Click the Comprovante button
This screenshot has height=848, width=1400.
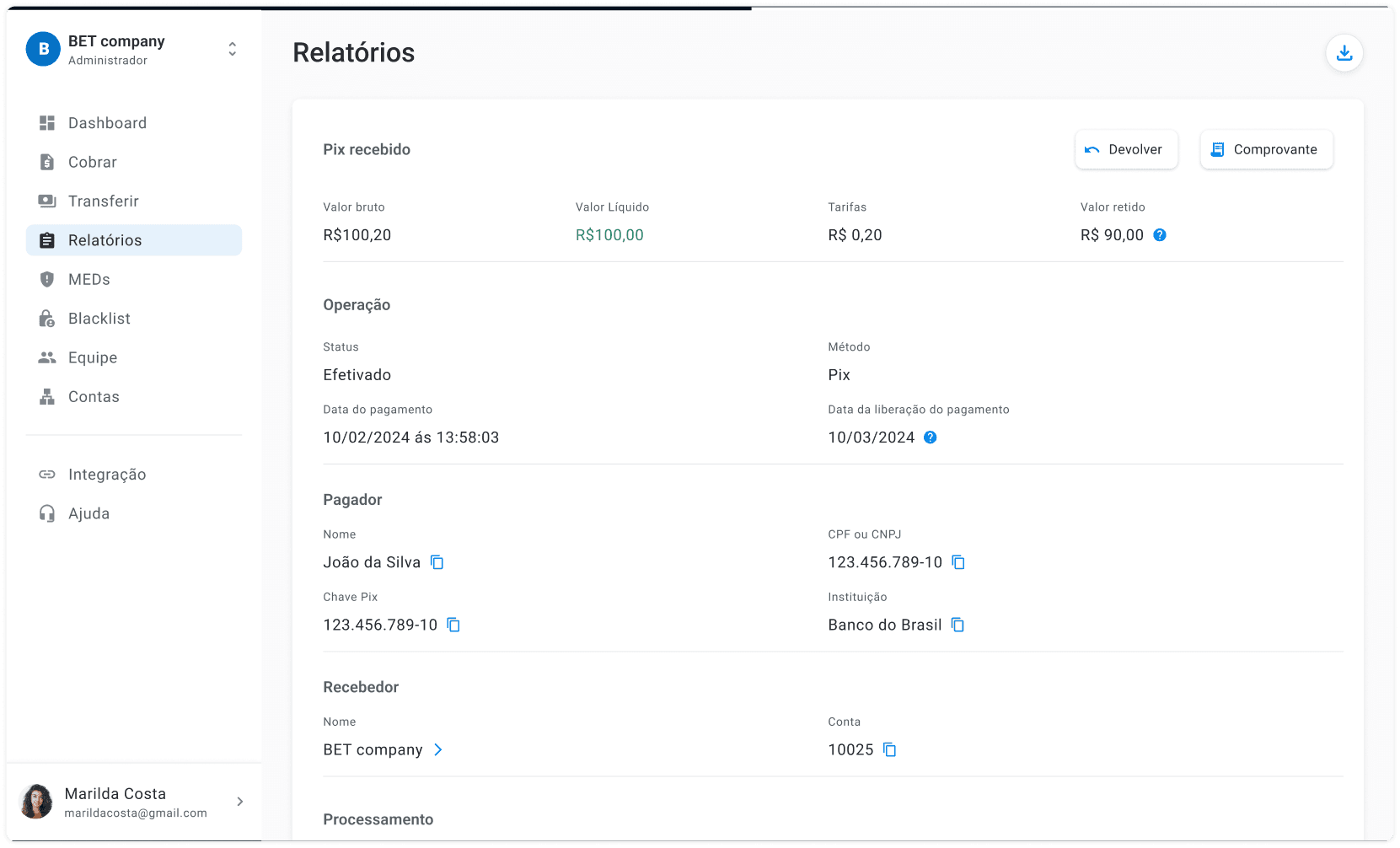point(1266,149)
